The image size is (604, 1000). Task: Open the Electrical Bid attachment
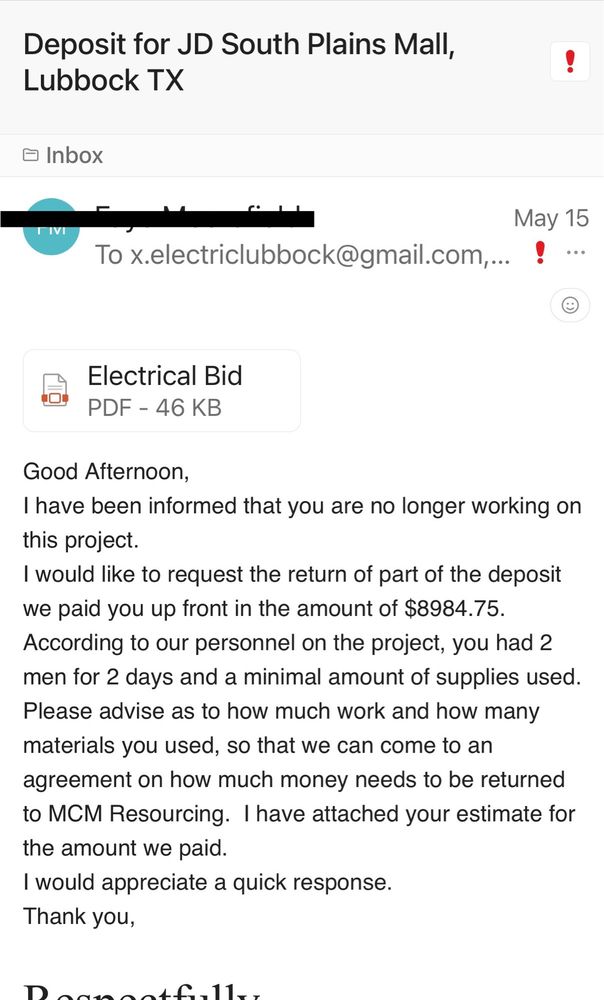[x=162, y=391]
